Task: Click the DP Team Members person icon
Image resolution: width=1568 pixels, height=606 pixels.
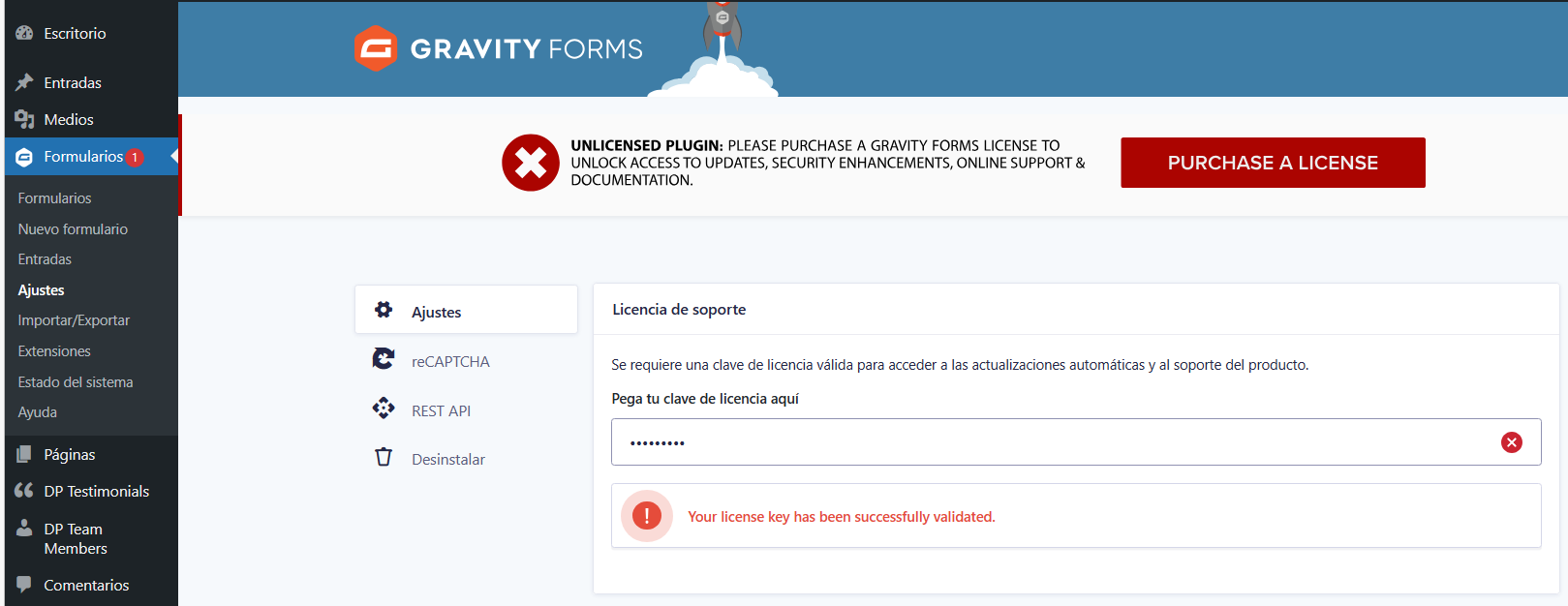Action: tap(24, 528)
